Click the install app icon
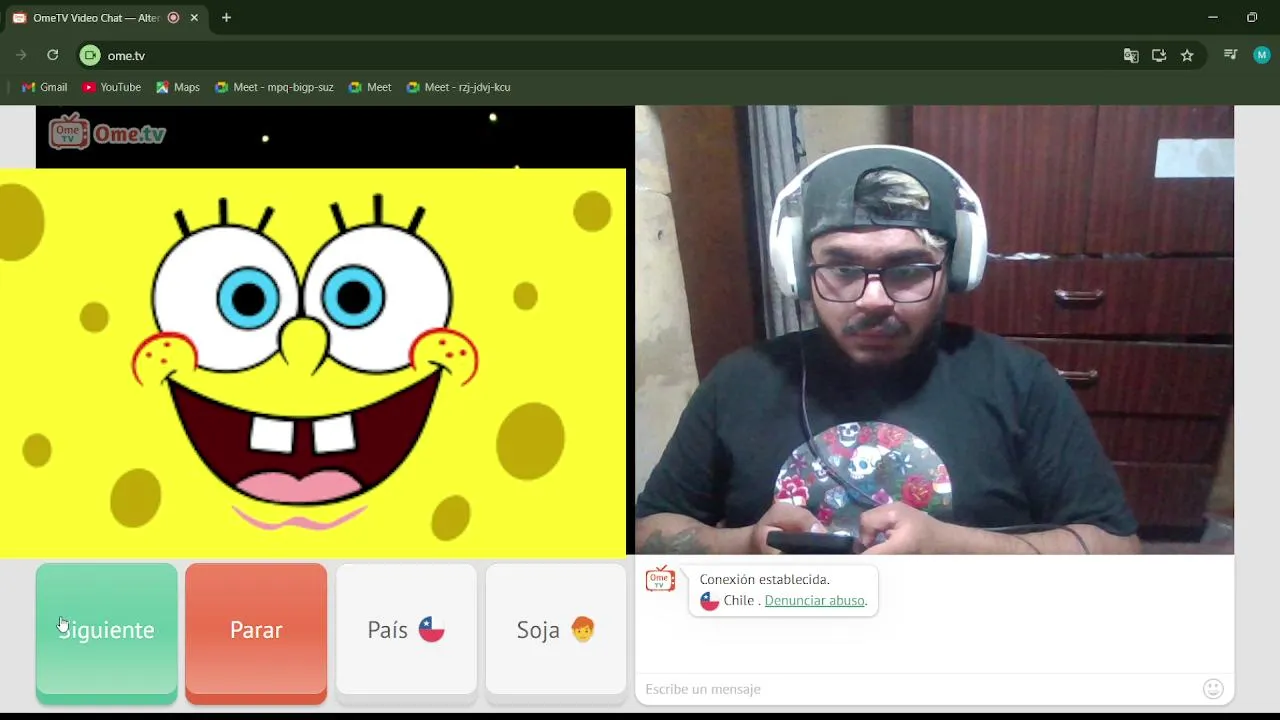Image resolution: width=1280 pixels, height=720 pixels. pos(1159,56)
